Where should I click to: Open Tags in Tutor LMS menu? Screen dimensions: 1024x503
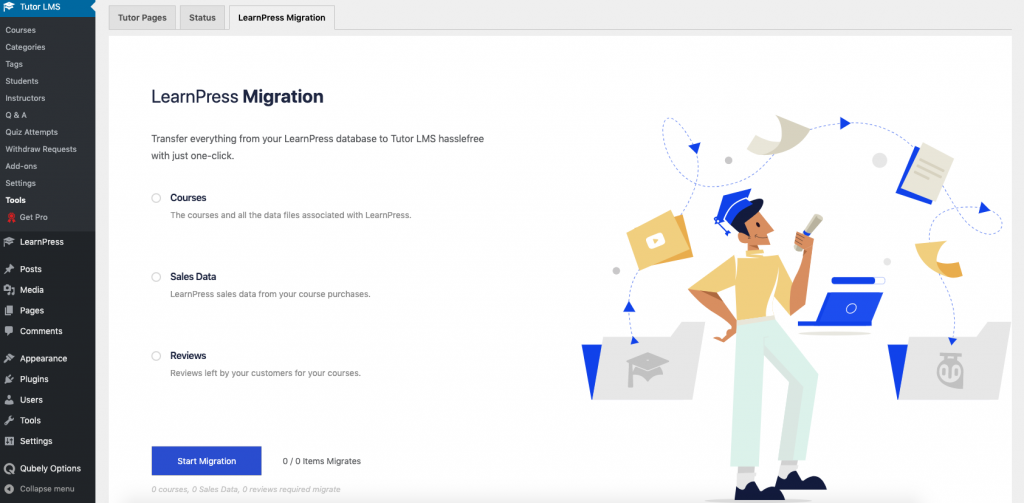click(x=14, y=64)
